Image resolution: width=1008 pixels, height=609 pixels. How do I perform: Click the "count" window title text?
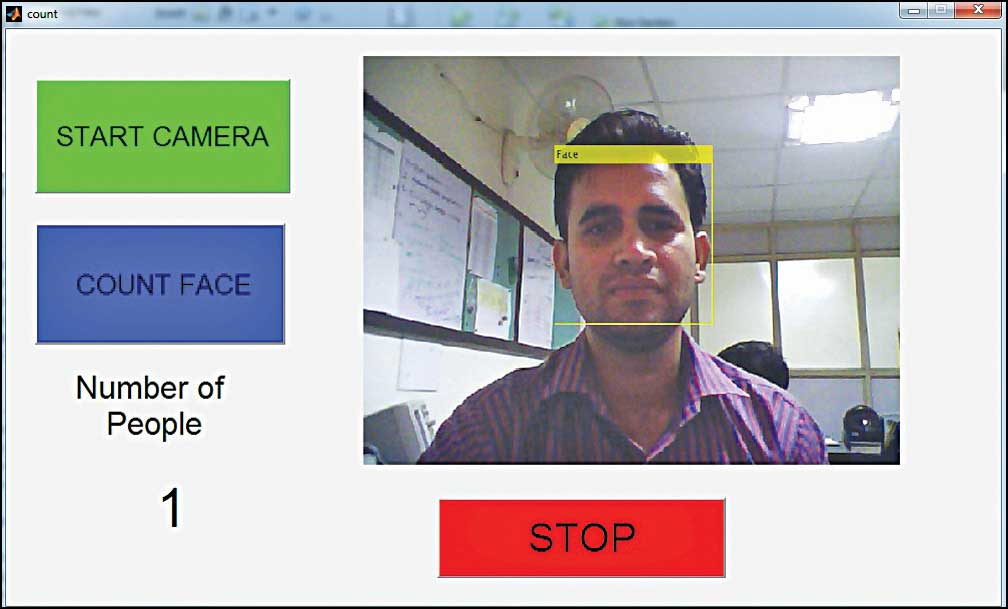click(42, 14)
